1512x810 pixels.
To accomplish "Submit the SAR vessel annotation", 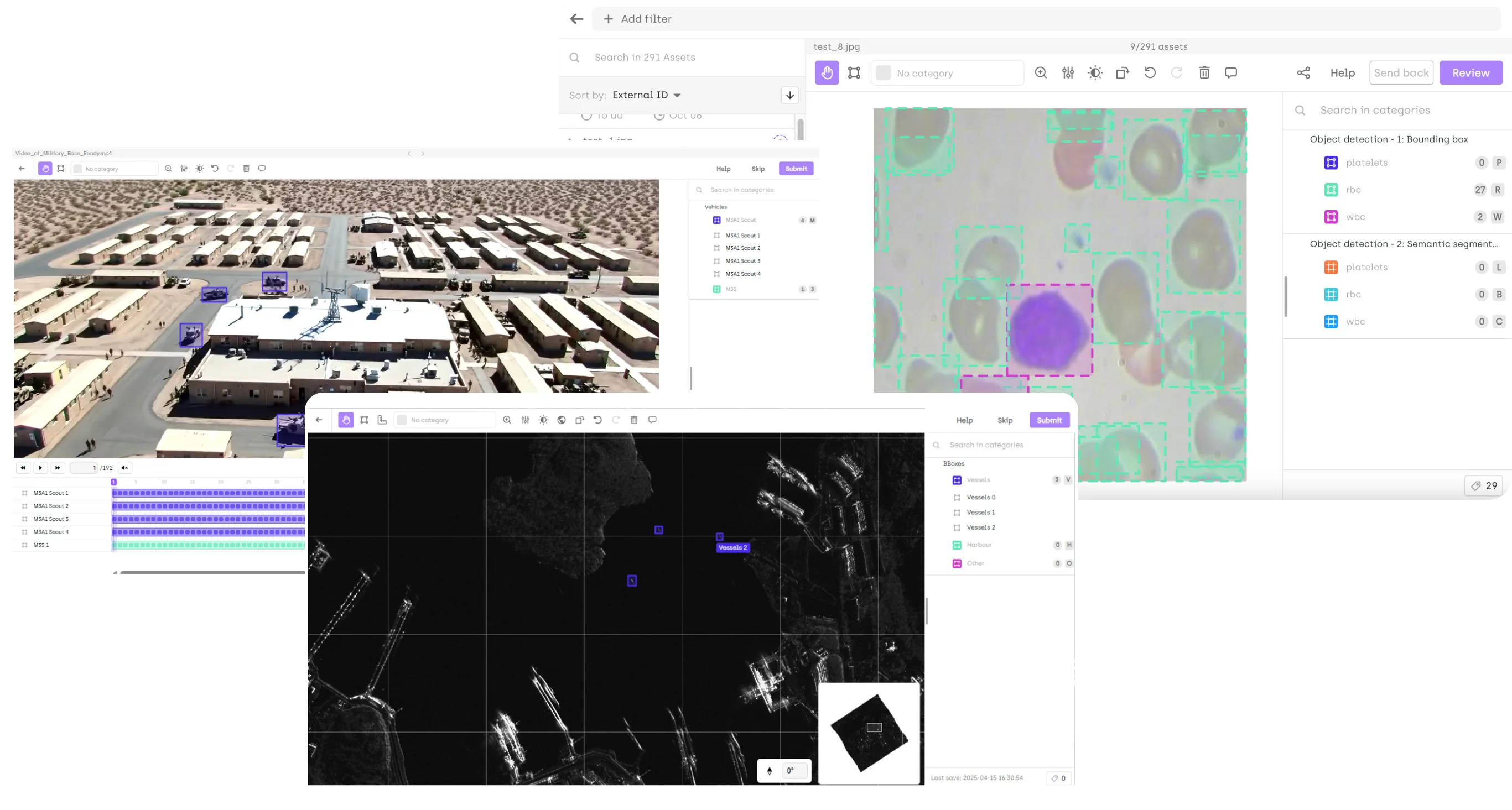I will point(1049,420).
